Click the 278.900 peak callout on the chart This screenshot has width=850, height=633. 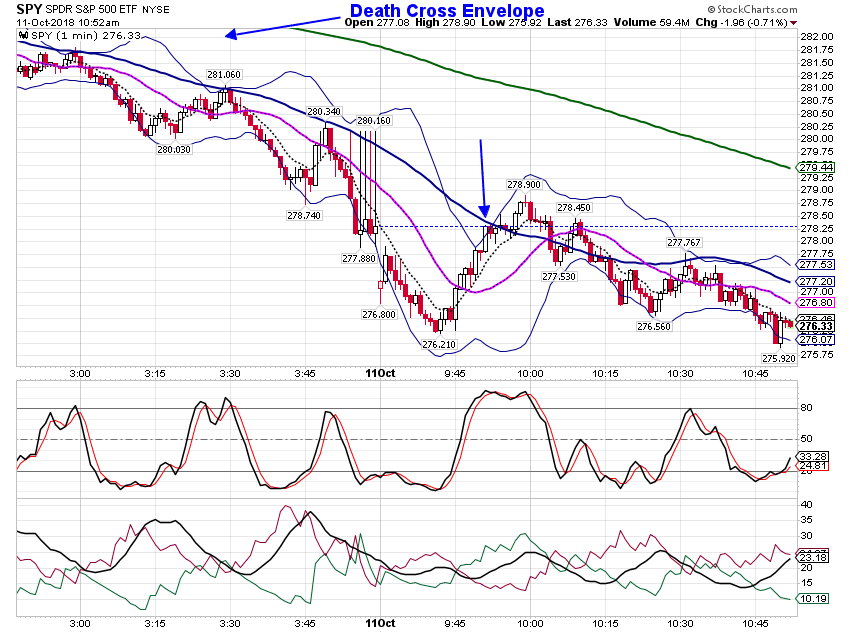point(524,185)
